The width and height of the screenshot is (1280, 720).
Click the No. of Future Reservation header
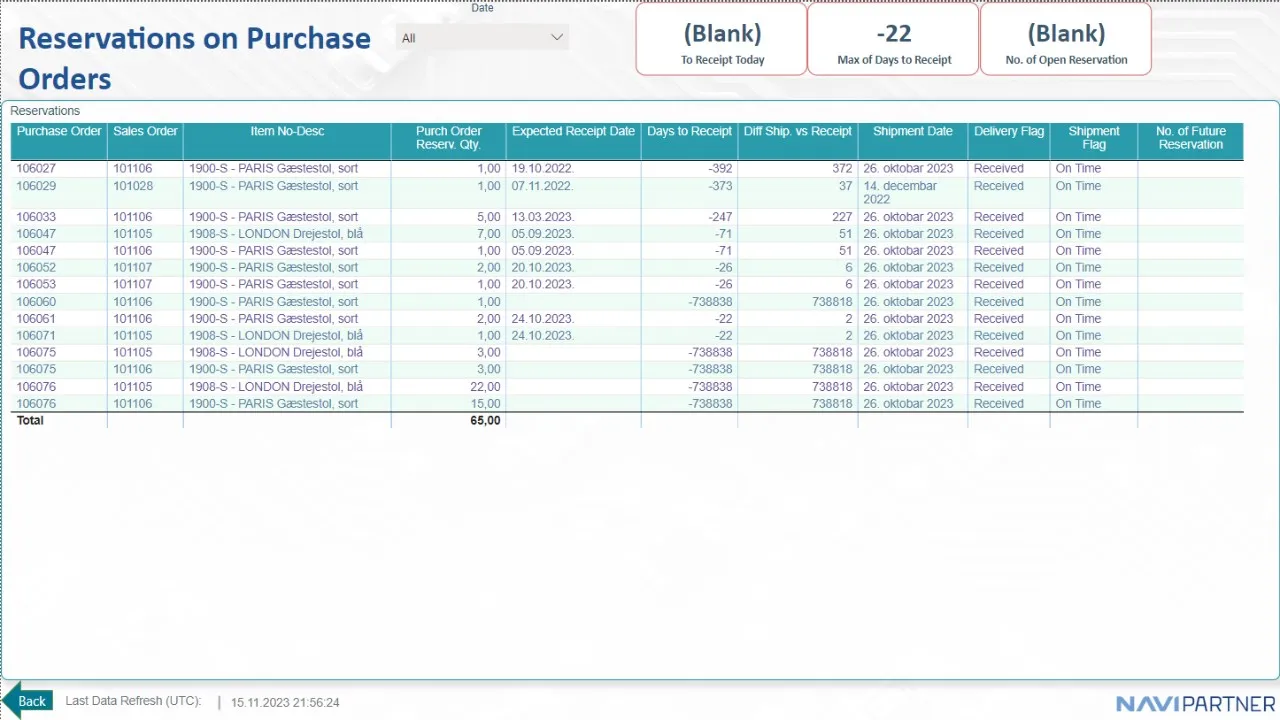(1190, 138)
